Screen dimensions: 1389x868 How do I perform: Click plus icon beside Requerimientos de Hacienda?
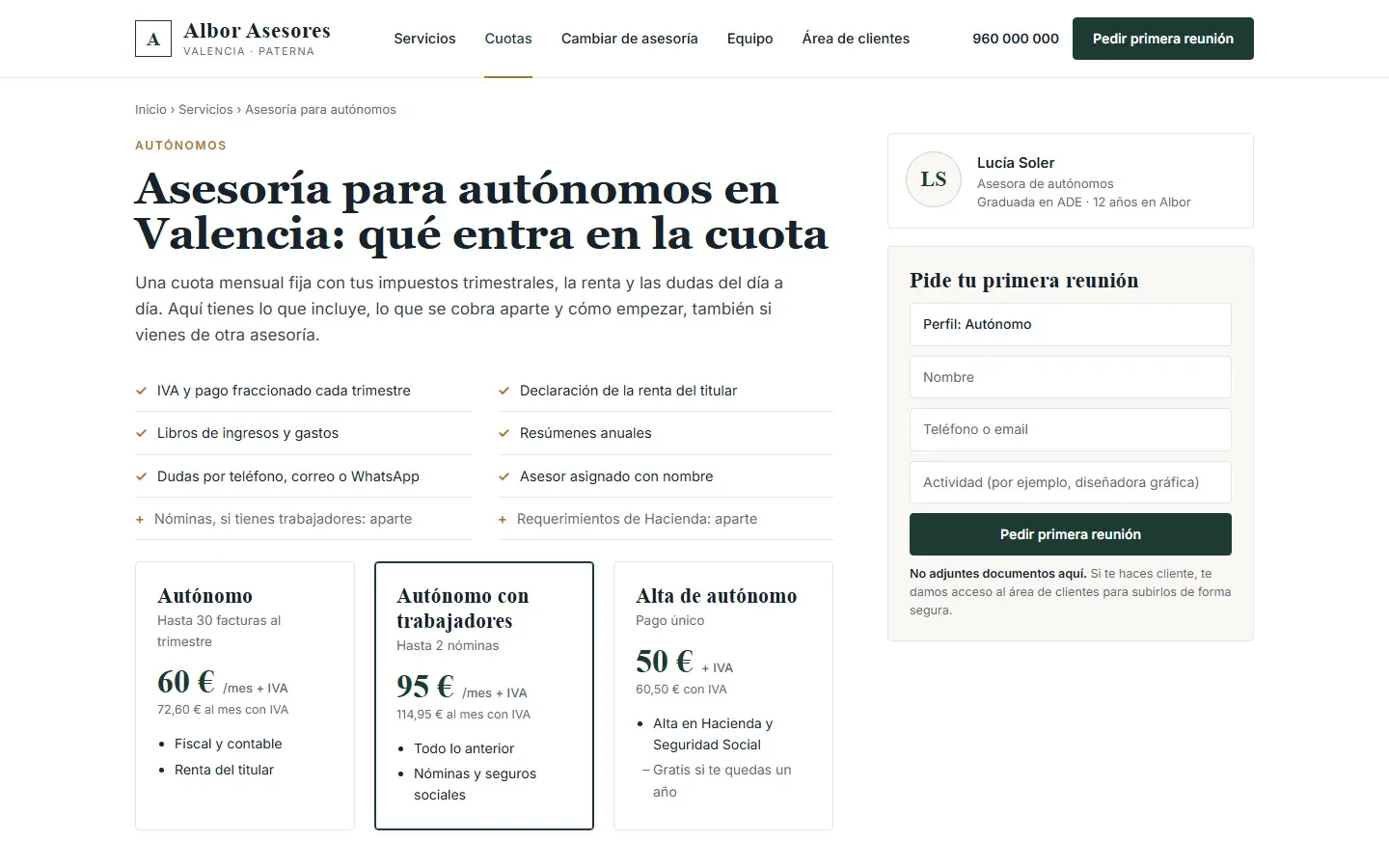pyautogui.click(x=503, y=519)
